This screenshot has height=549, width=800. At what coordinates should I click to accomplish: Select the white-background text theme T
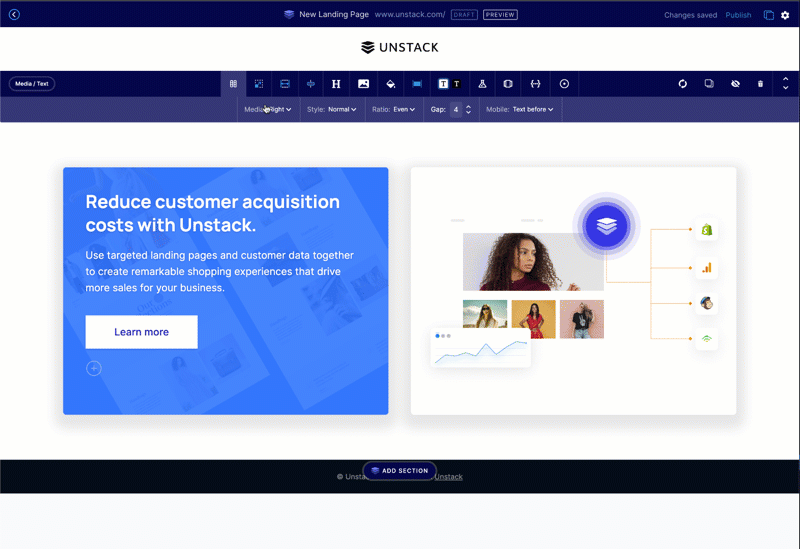tap(443, 84)
